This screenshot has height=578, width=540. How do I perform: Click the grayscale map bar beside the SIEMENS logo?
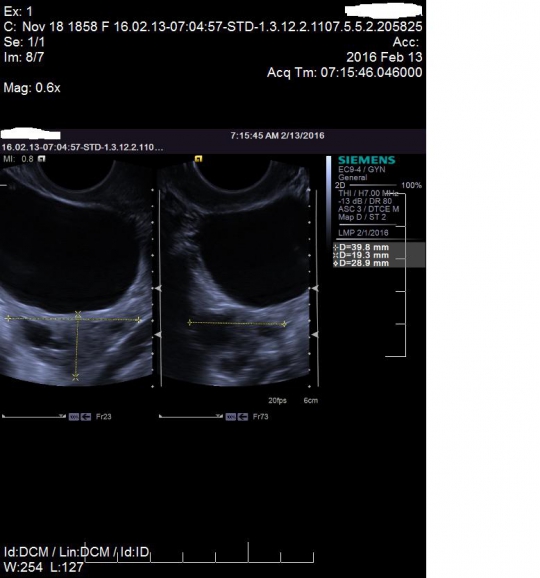click(328, 197)
